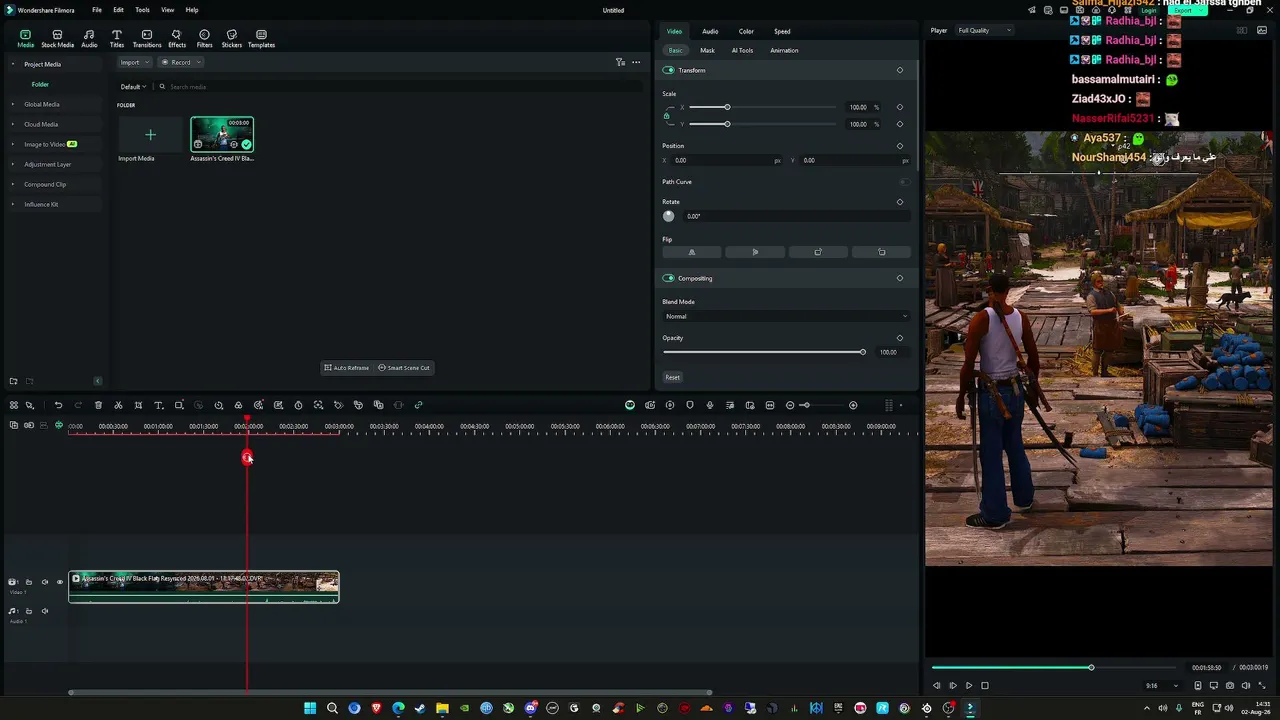Click the link icon in timeline toolbar

418,405
